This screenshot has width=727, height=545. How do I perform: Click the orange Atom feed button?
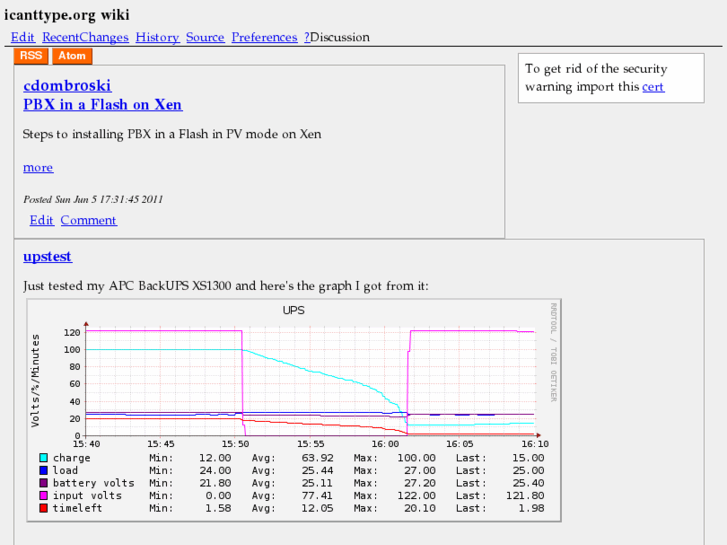[x=72, y=56]
